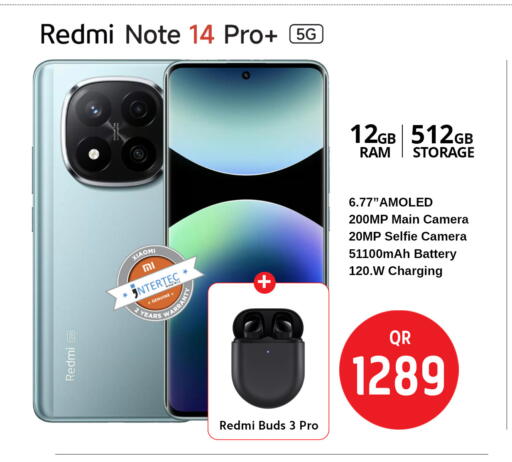The height and width of the screenshot is (462, 512).
Task: Click the 6.77" AMOLED spec line
Action: pyautogui.click(x=391, y=202)
